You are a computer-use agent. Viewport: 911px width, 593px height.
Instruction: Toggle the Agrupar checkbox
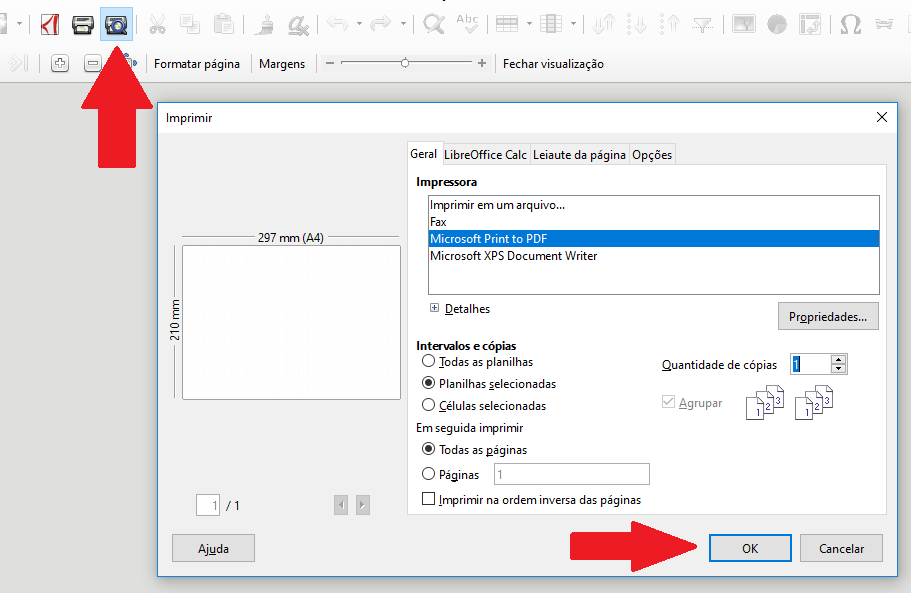[x=668, y=402]
